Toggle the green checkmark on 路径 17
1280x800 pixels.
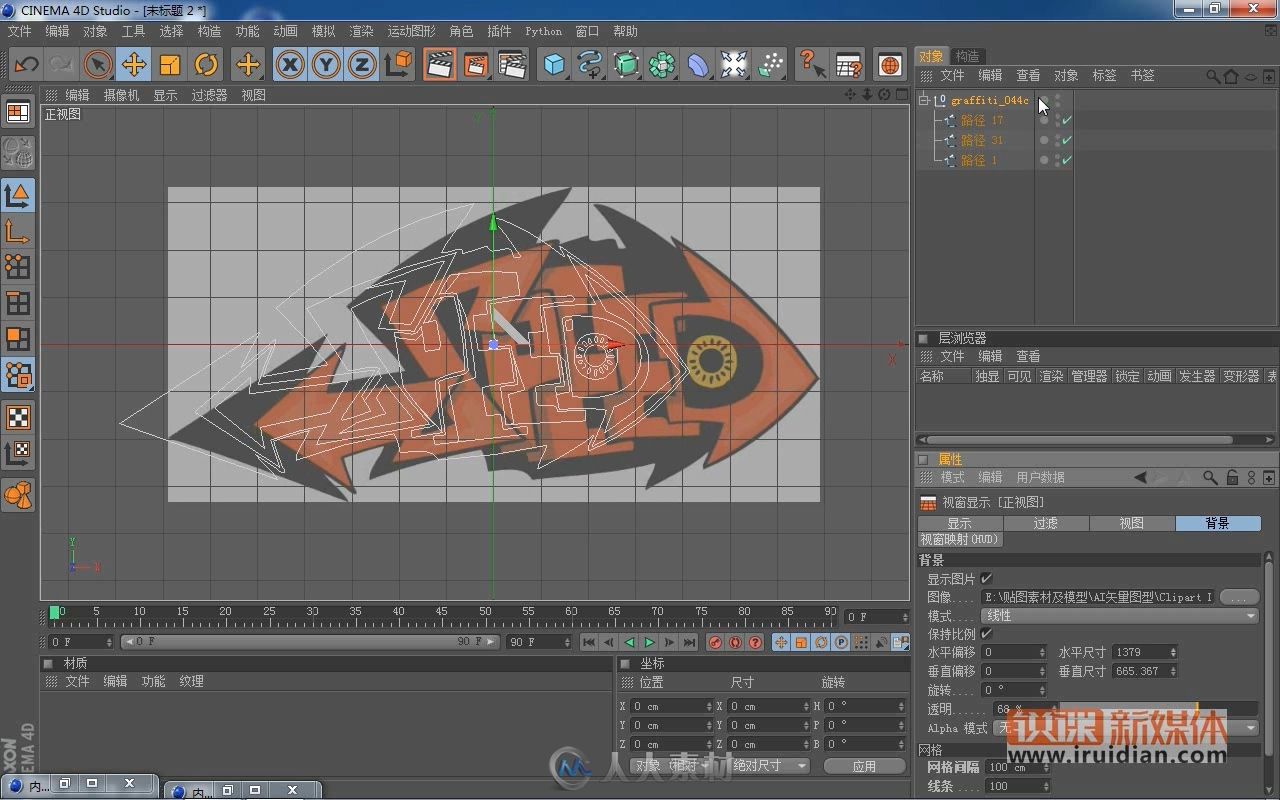pos(1067,120)
